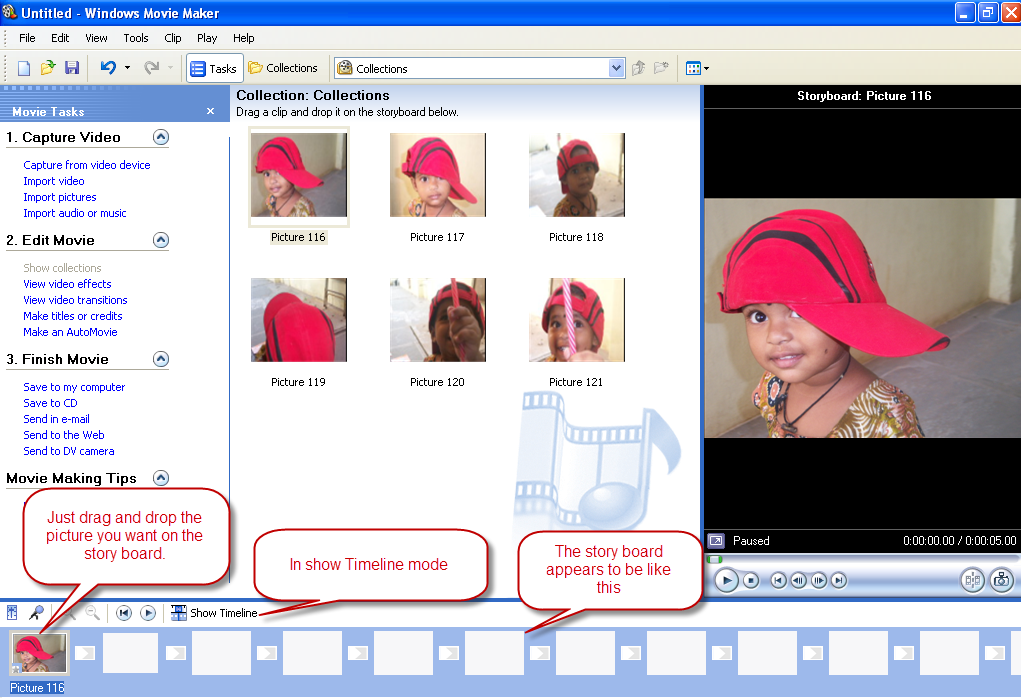Select the Tasks pane toolbar icon
The height and width of the screenshot is (698, 1021).
pos(214,68)
